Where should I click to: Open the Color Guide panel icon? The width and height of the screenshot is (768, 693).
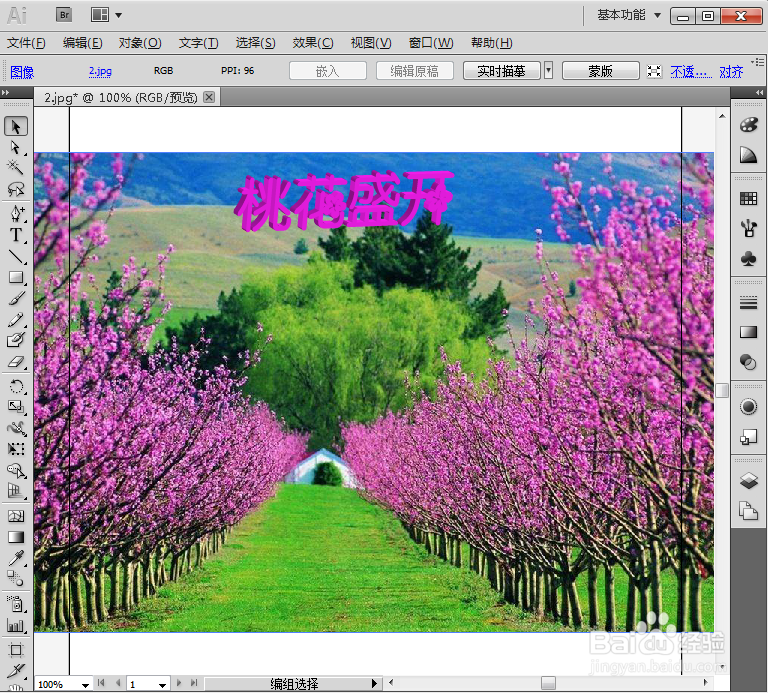point(748,155)
